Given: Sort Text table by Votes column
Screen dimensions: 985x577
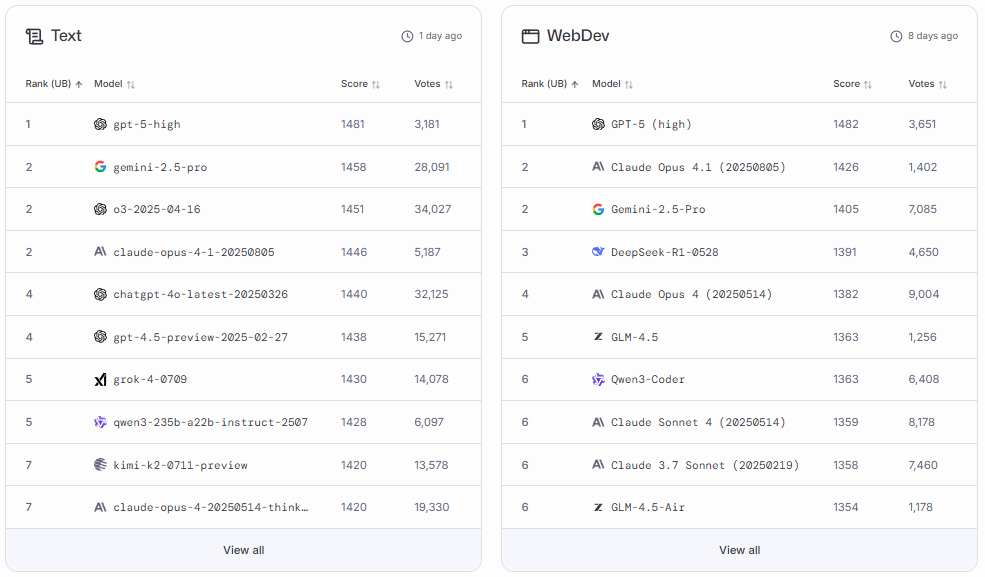Looking at the screenshot, I should 433,84.
